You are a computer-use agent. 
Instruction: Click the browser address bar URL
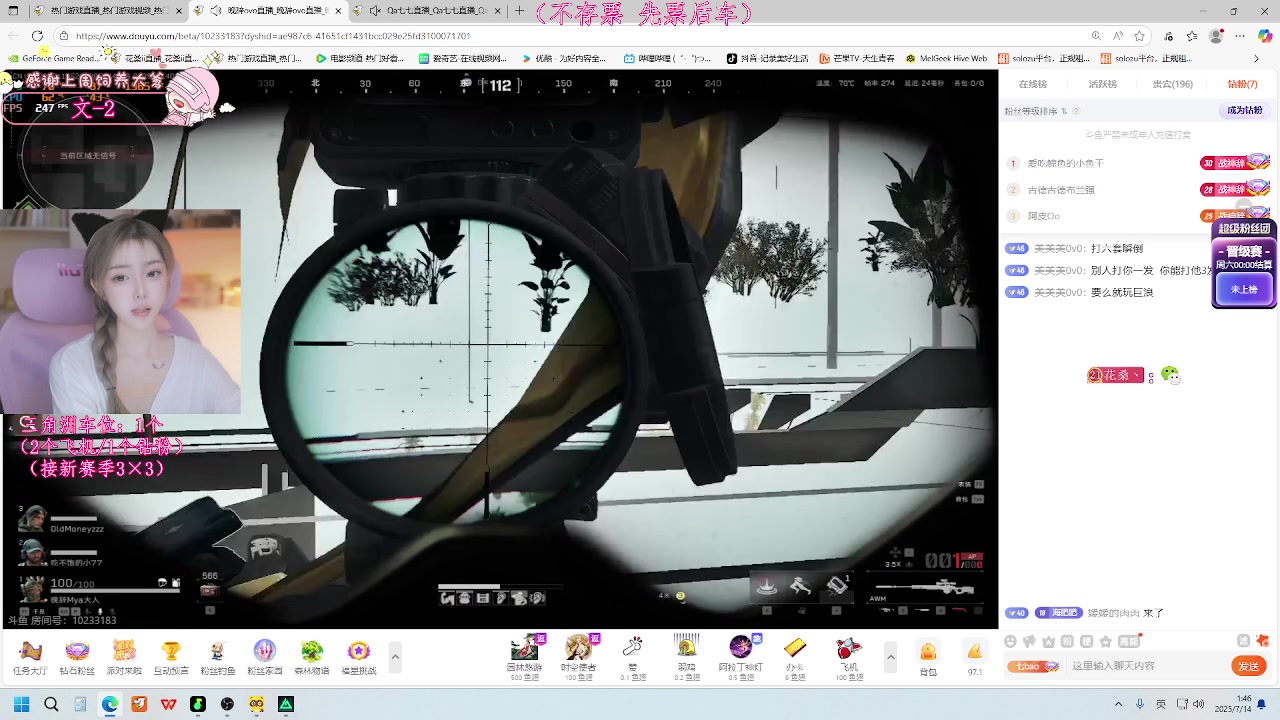[x=273, y=36]
